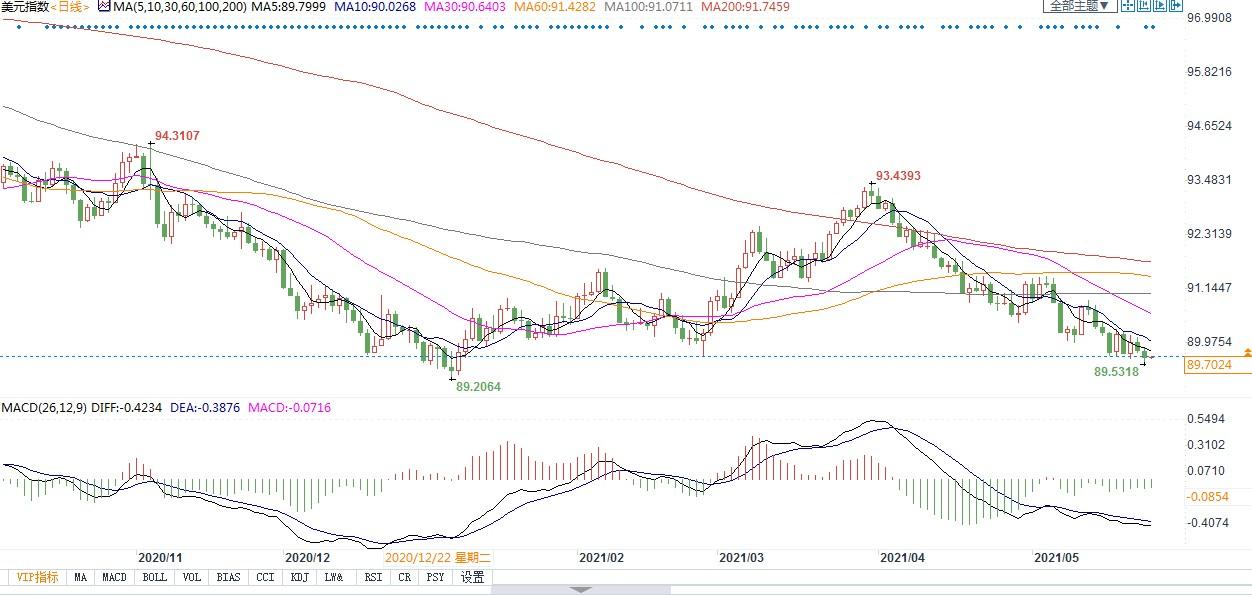
Task: Switch to the KDJ indicator tab
Action: [x=299, y=577]
